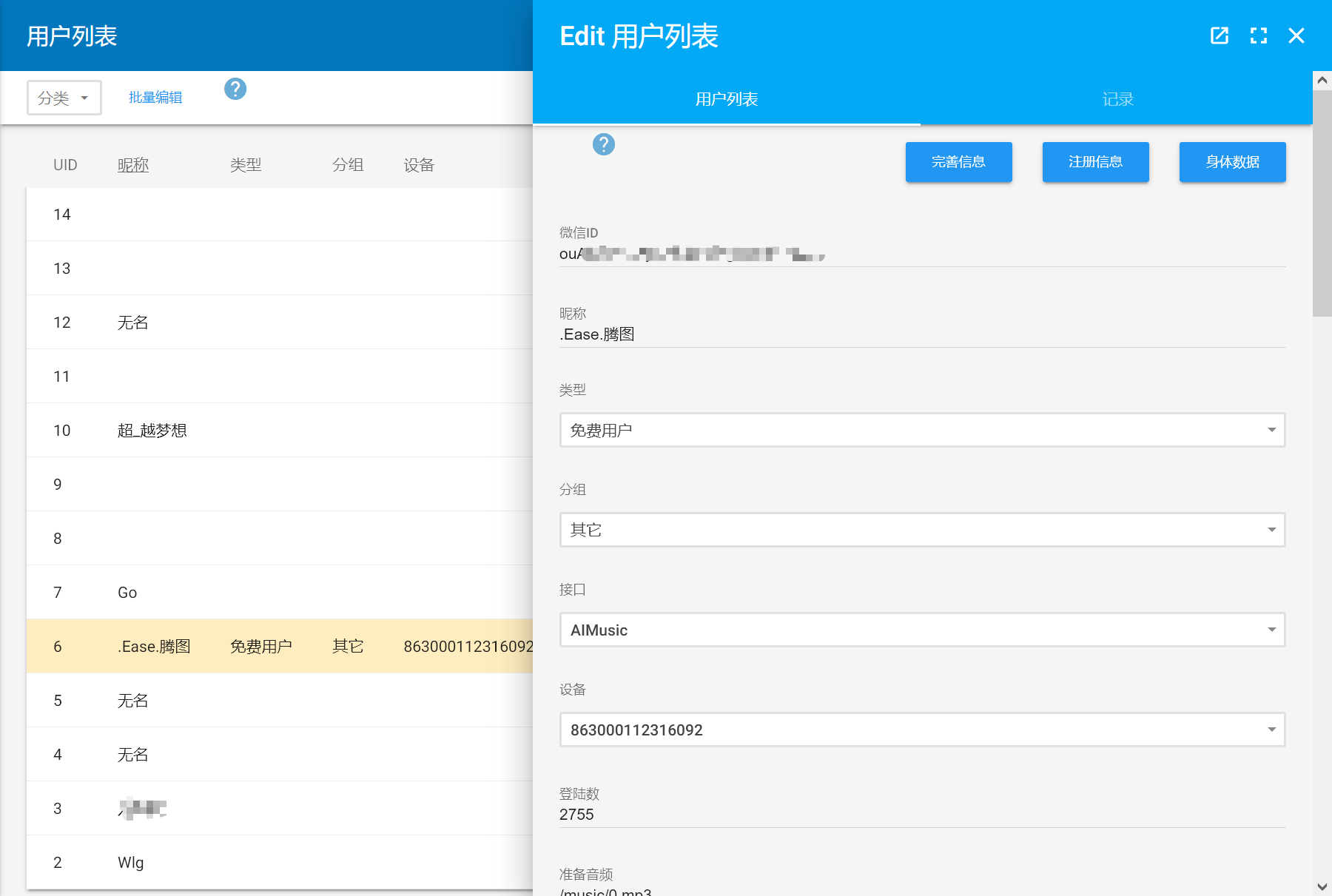Viewport: 1332px width, 896px height.
Task: Expand the 分组 dropdown showing 其它
Action: pos(922,530)
